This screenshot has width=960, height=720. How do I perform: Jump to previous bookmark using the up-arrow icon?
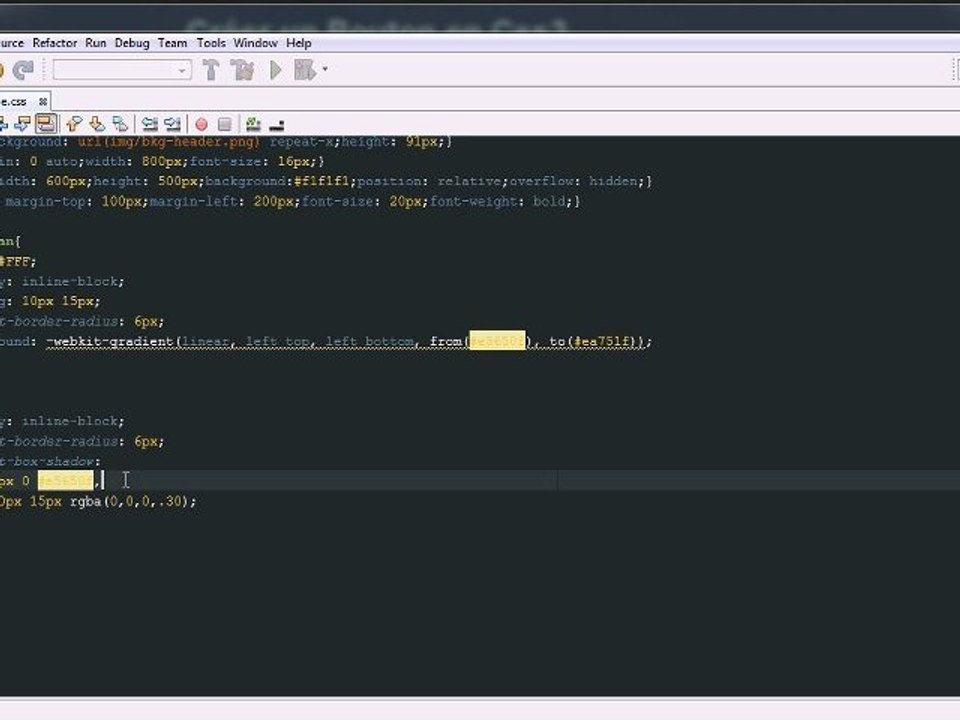point(74,124)
